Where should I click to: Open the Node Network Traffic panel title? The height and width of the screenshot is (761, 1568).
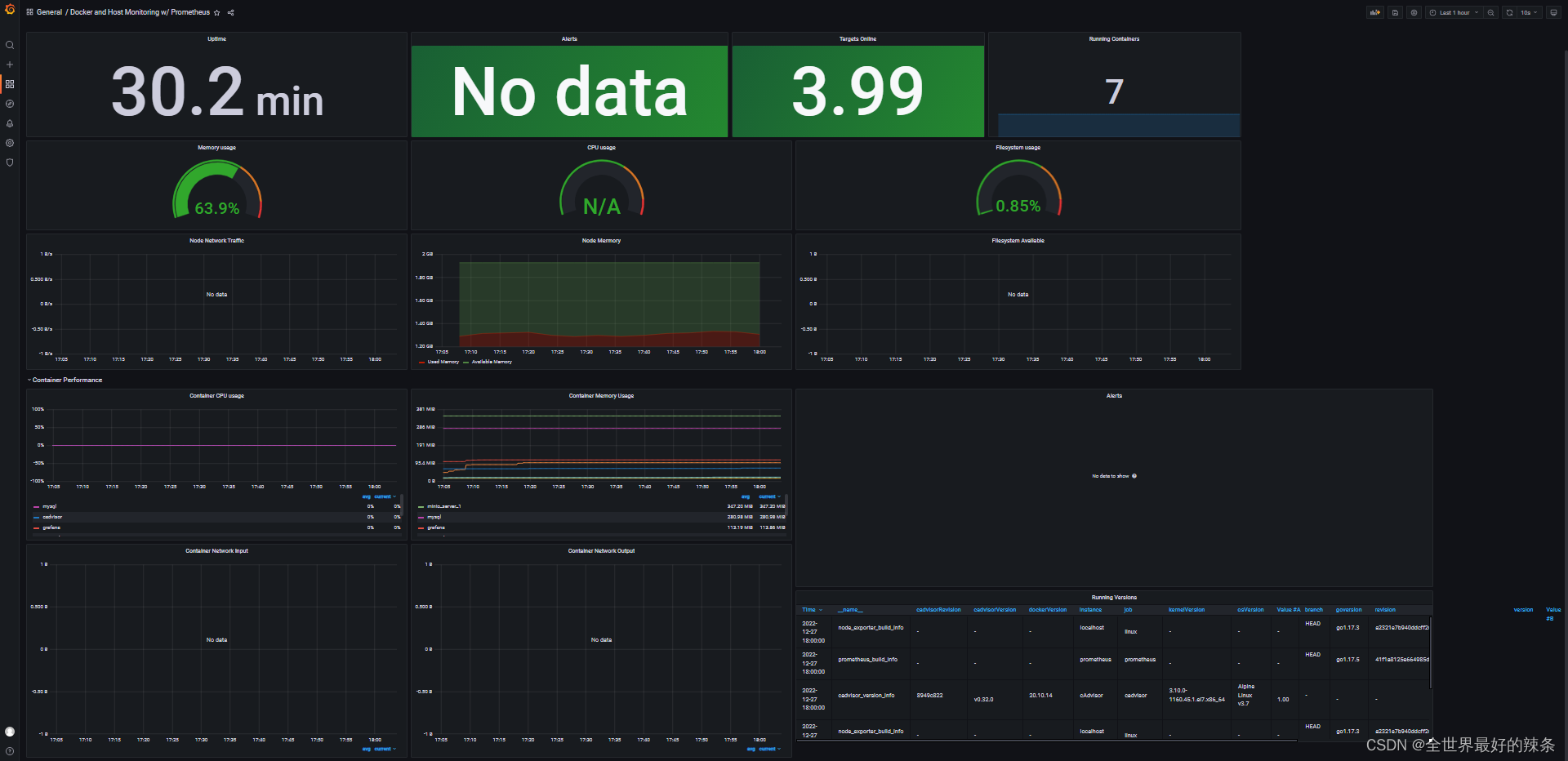pos(216,241)
